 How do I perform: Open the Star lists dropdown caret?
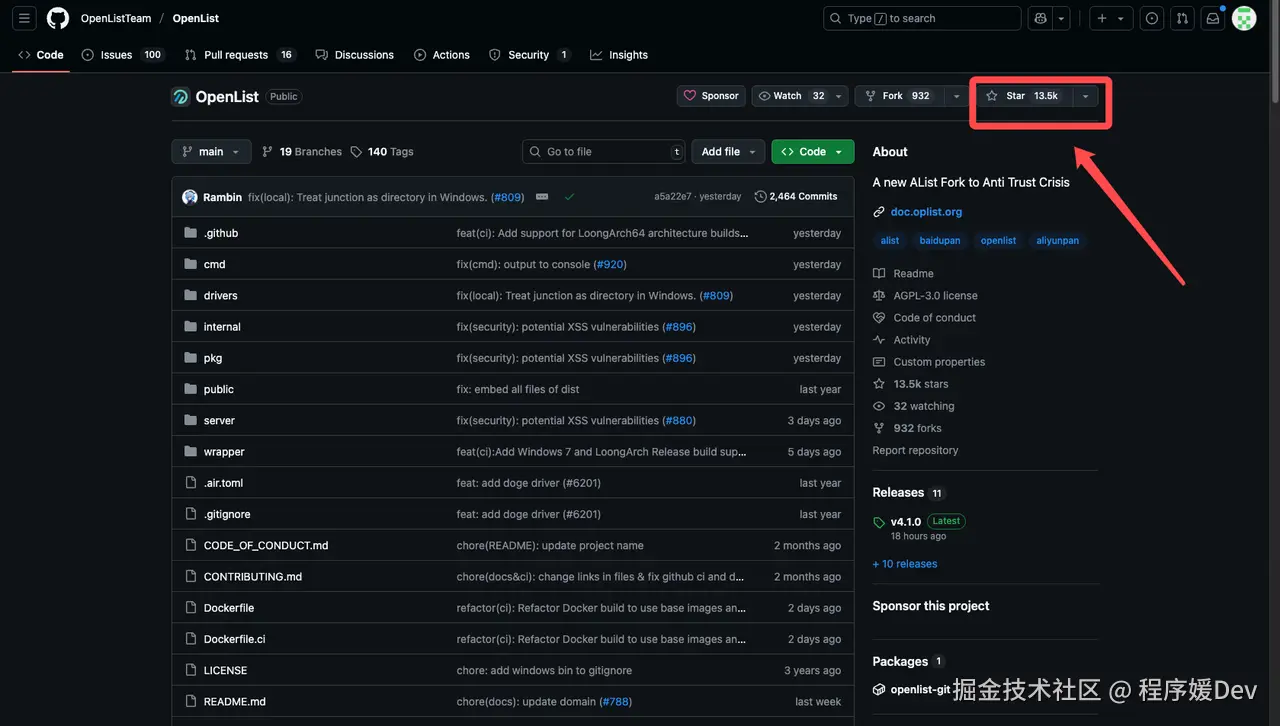1085,96
